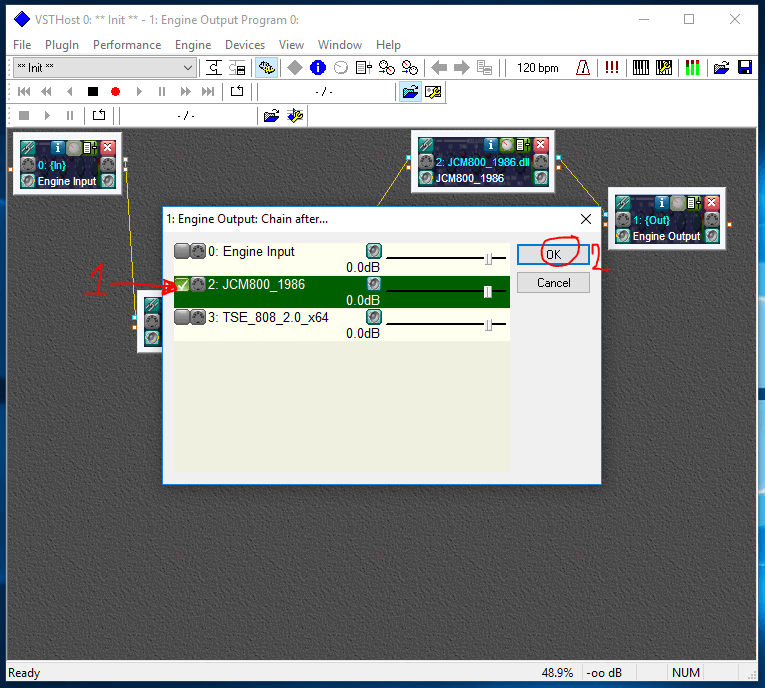Click the player open file folder icon
This screenshot has height=688, width=765.
pyautogui.click(x=410, y=92)
